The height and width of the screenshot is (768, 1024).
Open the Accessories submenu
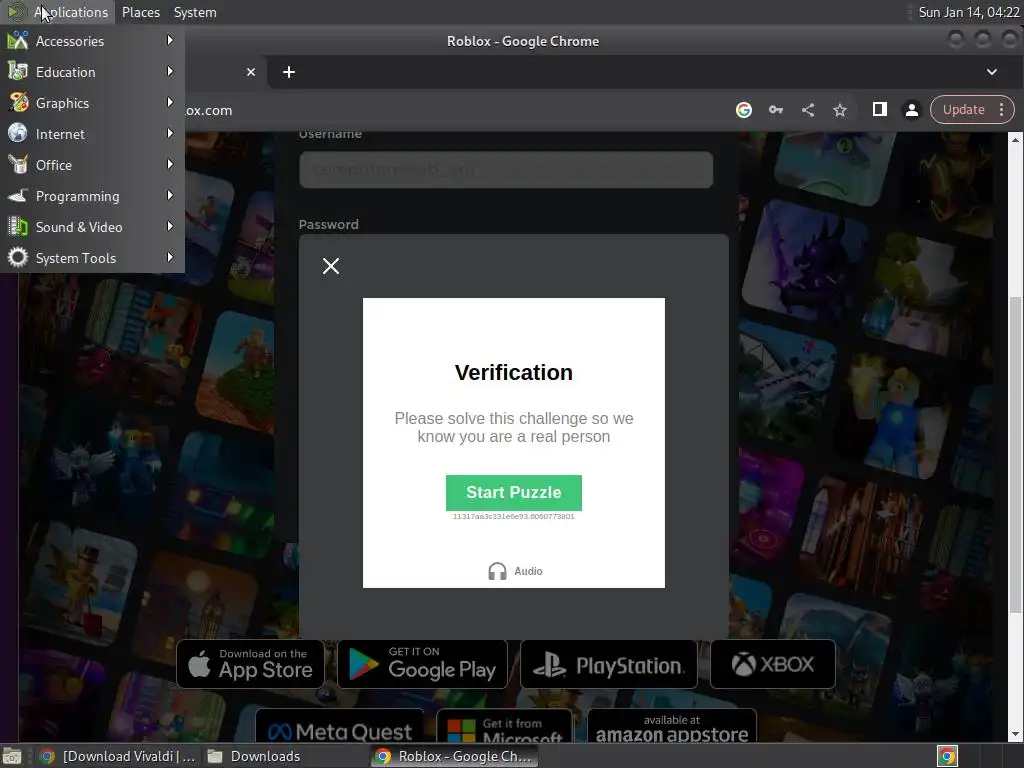click(x=92, y=41)
